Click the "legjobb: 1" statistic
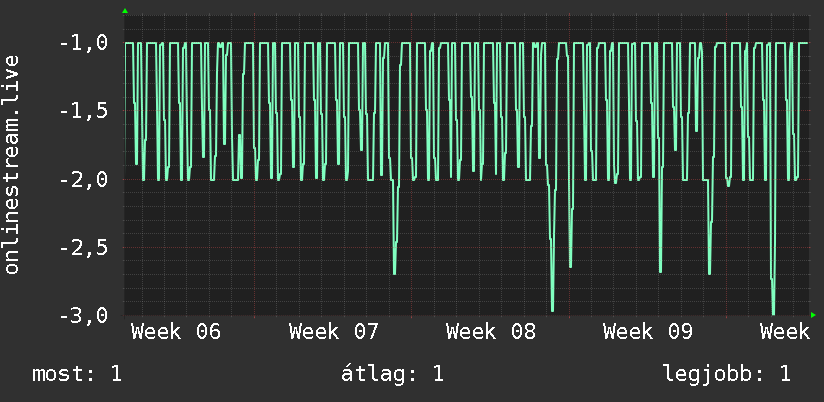The image size is (824, 402). (727, 374)
